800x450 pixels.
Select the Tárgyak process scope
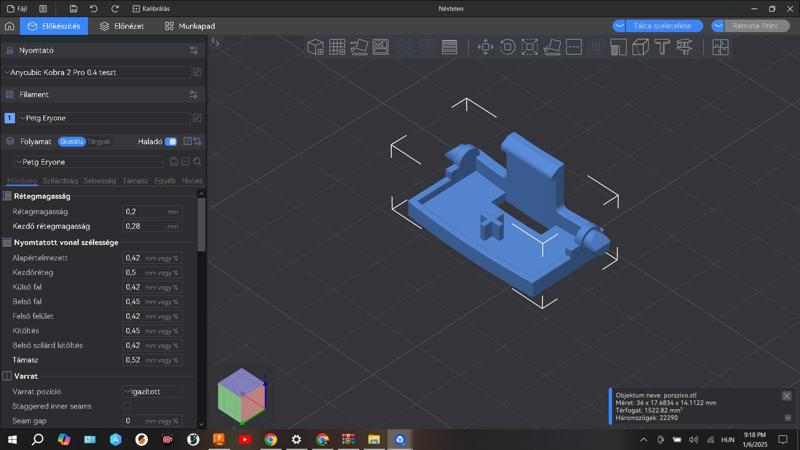coord(99,141)
